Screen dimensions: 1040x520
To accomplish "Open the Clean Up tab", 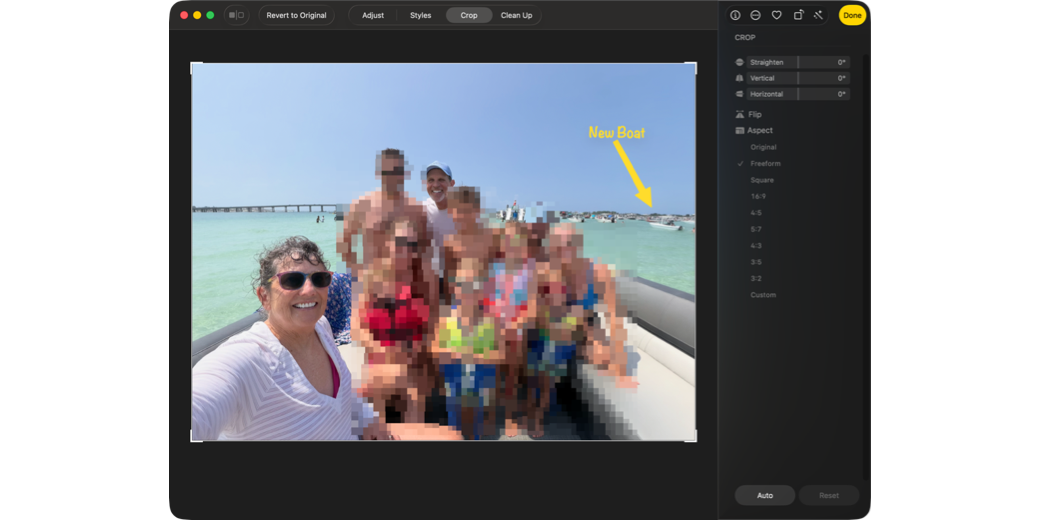I will pyautogui.click(x=516, y=15).
